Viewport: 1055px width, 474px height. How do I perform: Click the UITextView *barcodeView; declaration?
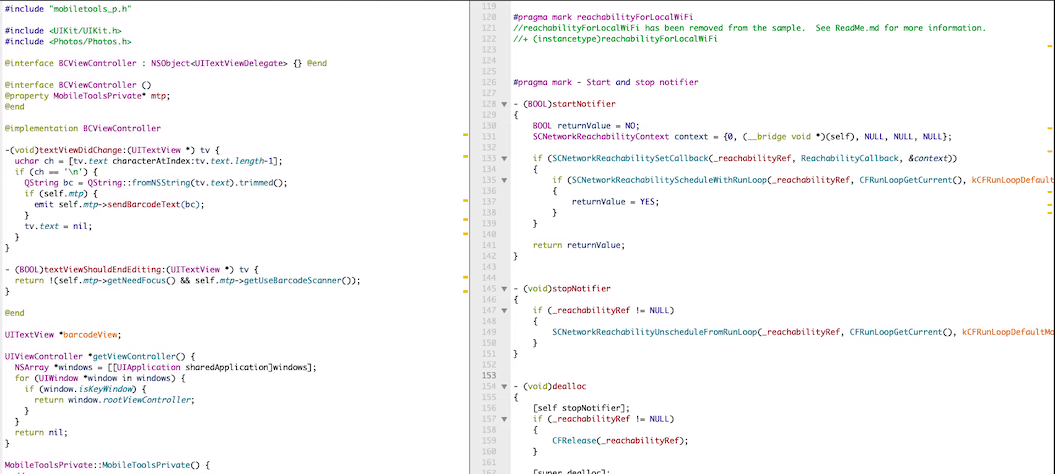63,335
